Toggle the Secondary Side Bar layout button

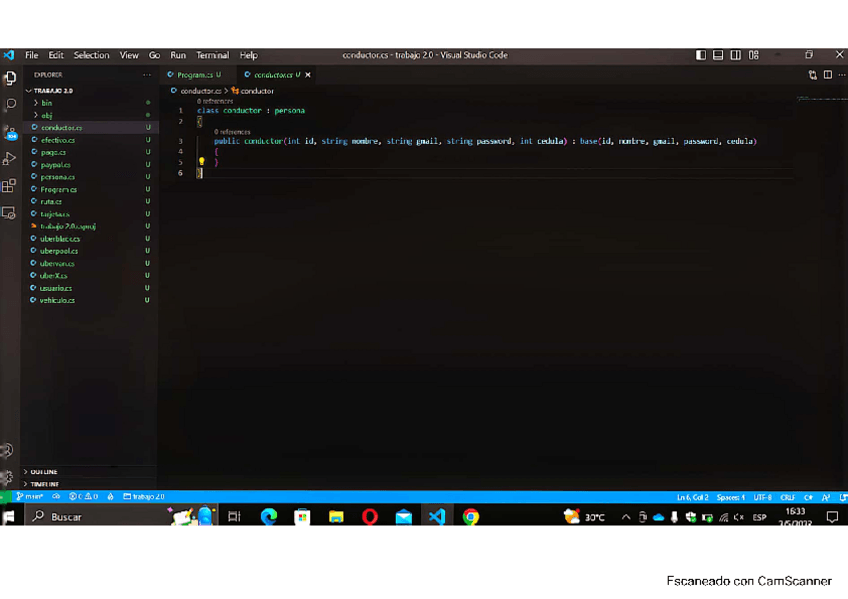pos(736,55)
